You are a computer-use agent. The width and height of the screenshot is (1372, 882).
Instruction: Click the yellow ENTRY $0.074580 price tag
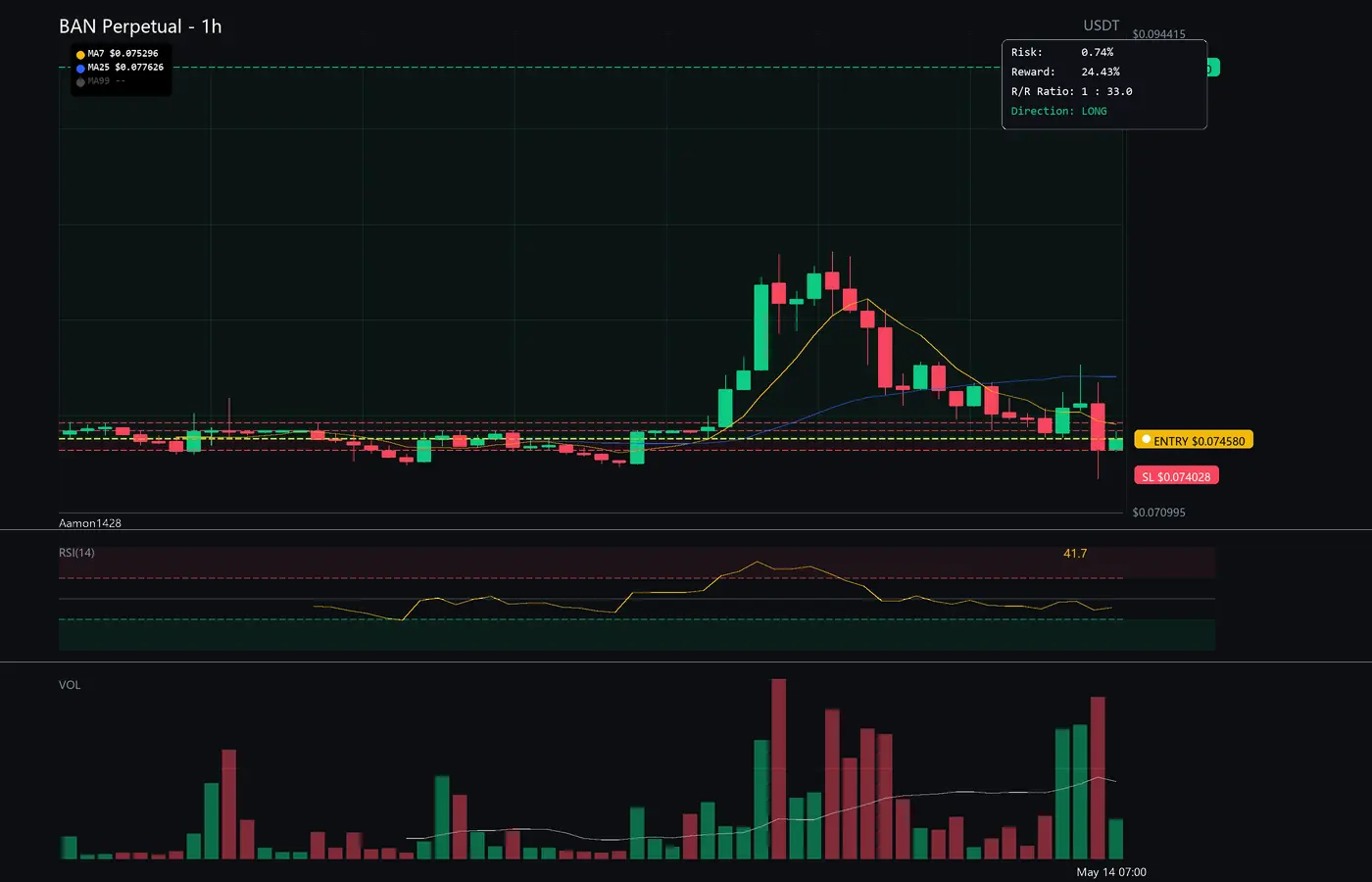1194,440
